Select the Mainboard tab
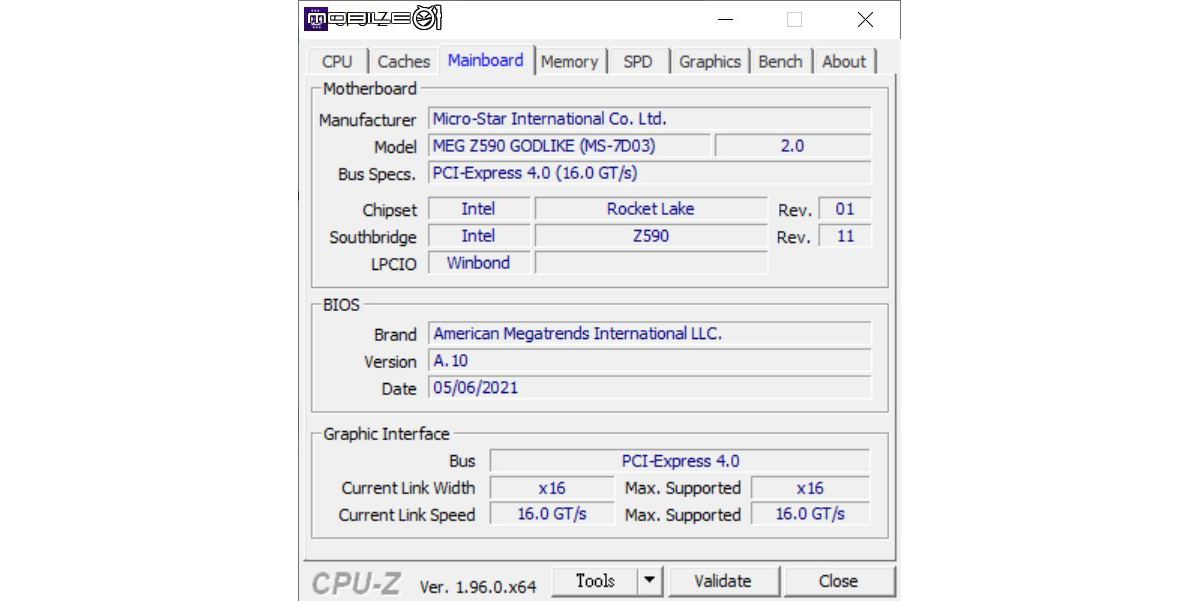This screenshot has height=601, width=1200. tap(485, 60)
